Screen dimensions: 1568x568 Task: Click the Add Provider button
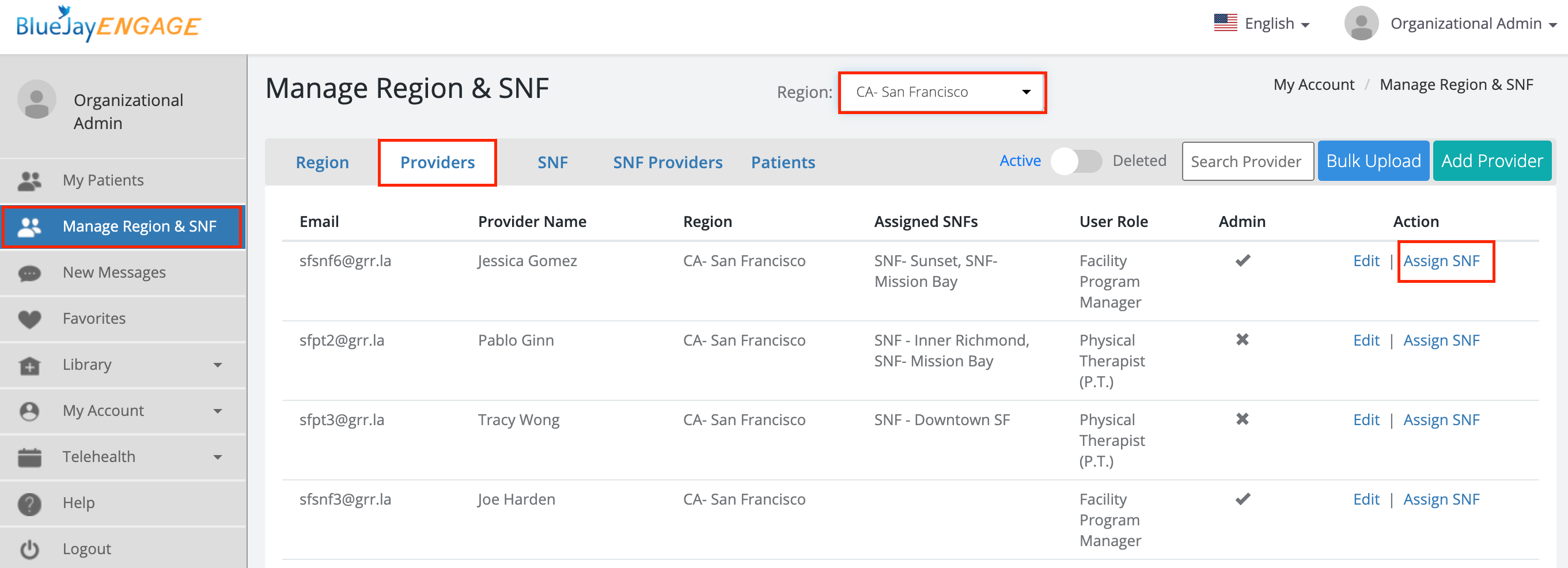click(x=1491, y=161)
